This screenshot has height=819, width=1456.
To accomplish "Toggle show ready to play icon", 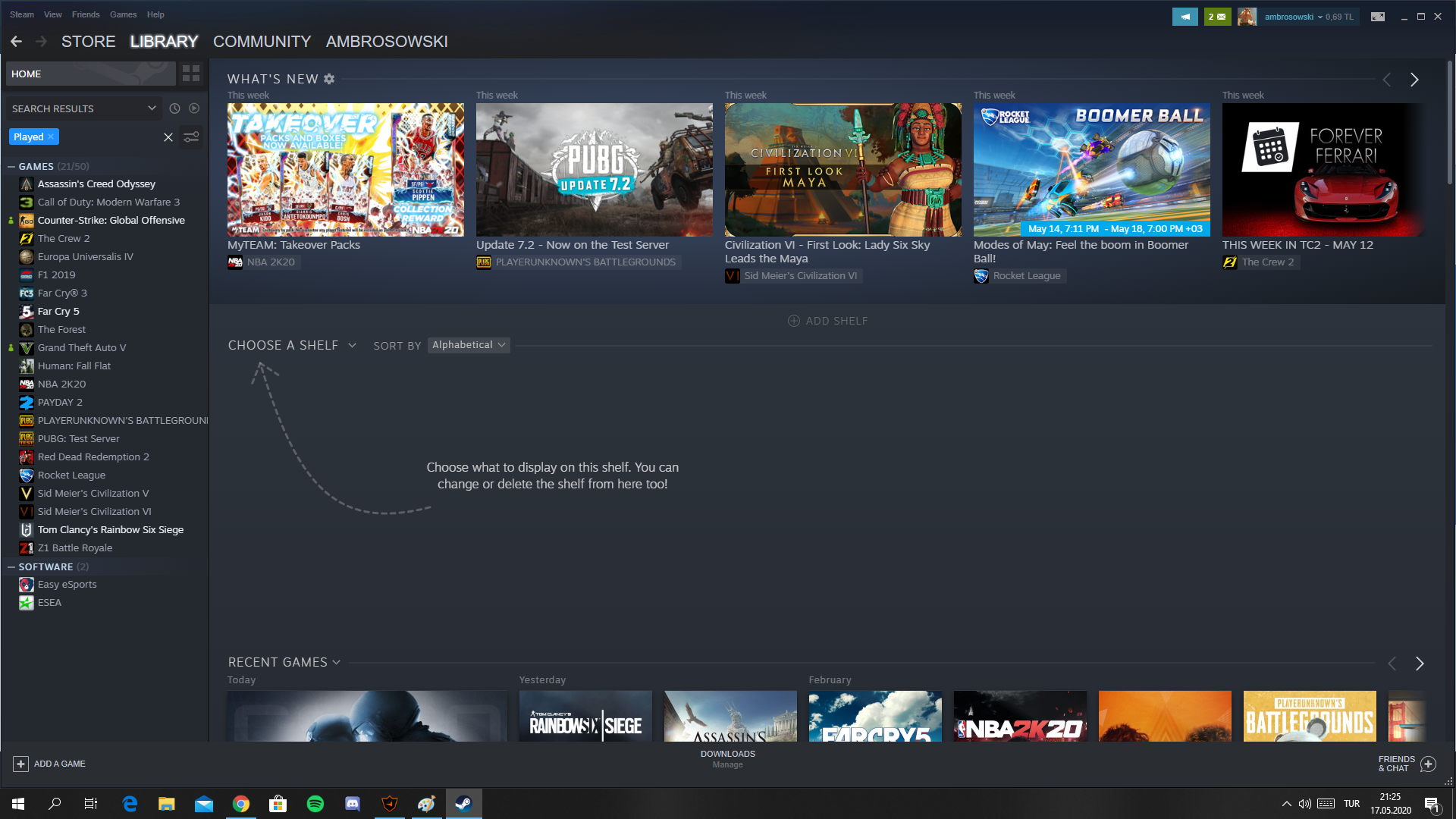I will click(194, 108).
